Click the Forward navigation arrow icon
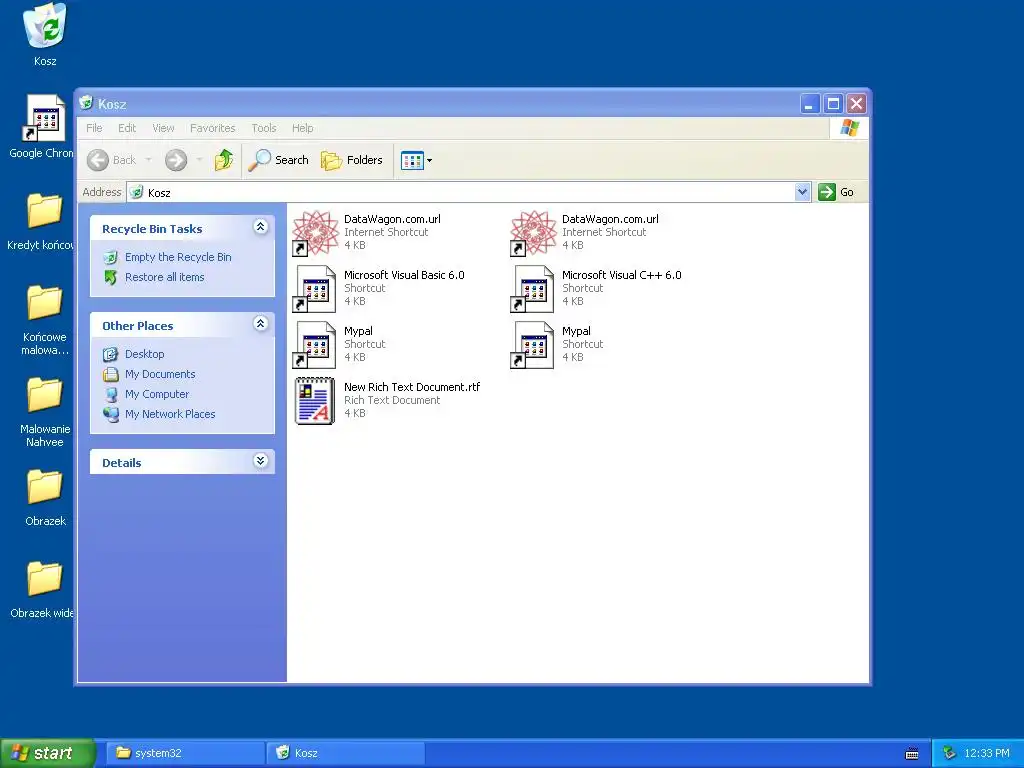The width and height of the screenshot is (1024, 768). click(176, 160)
